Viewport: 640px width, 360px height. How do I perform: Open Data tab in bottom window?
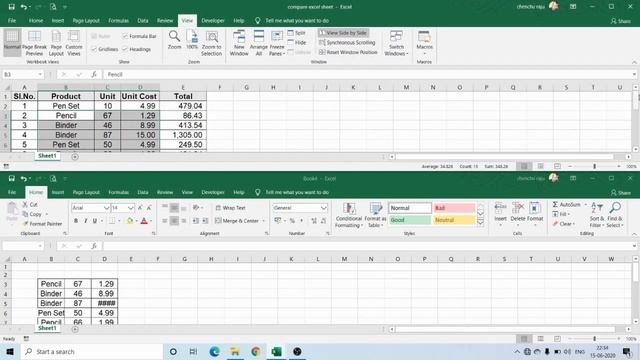click(x=143, y=192)
